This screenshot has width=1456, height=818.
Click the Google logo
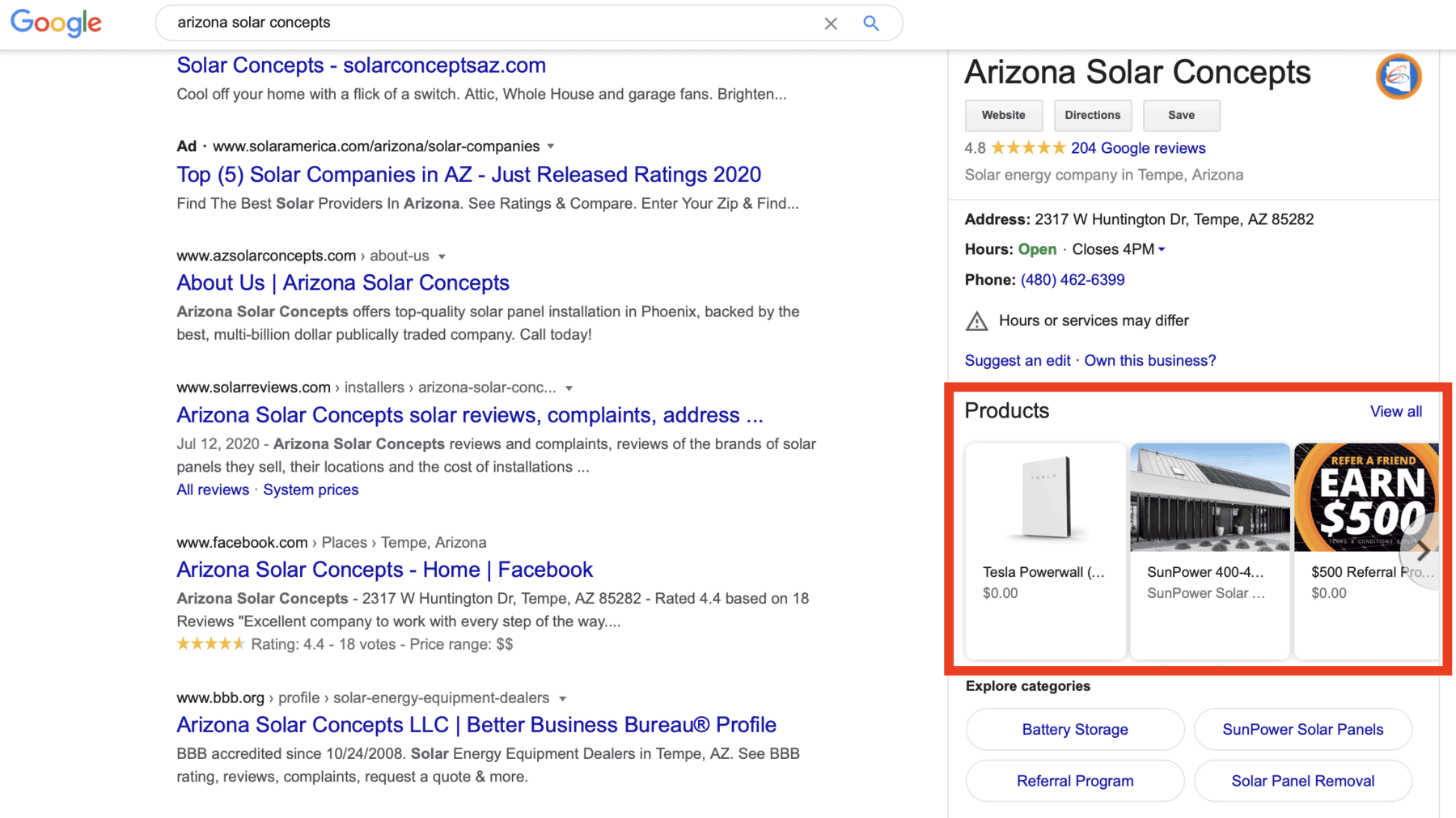click(x=56, y=23)
